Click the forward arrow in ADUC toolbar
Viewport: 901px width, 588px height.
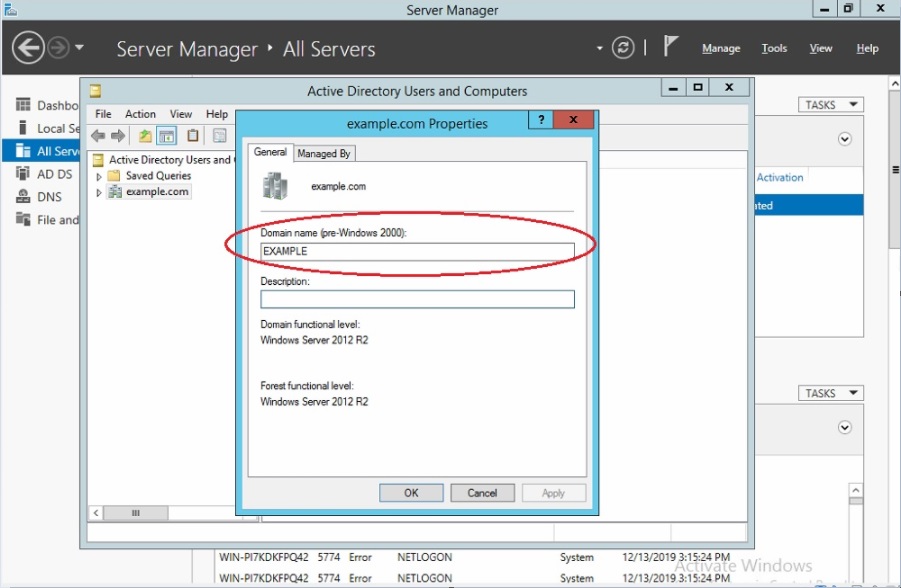pyautogui.click(x=118, y=136)
